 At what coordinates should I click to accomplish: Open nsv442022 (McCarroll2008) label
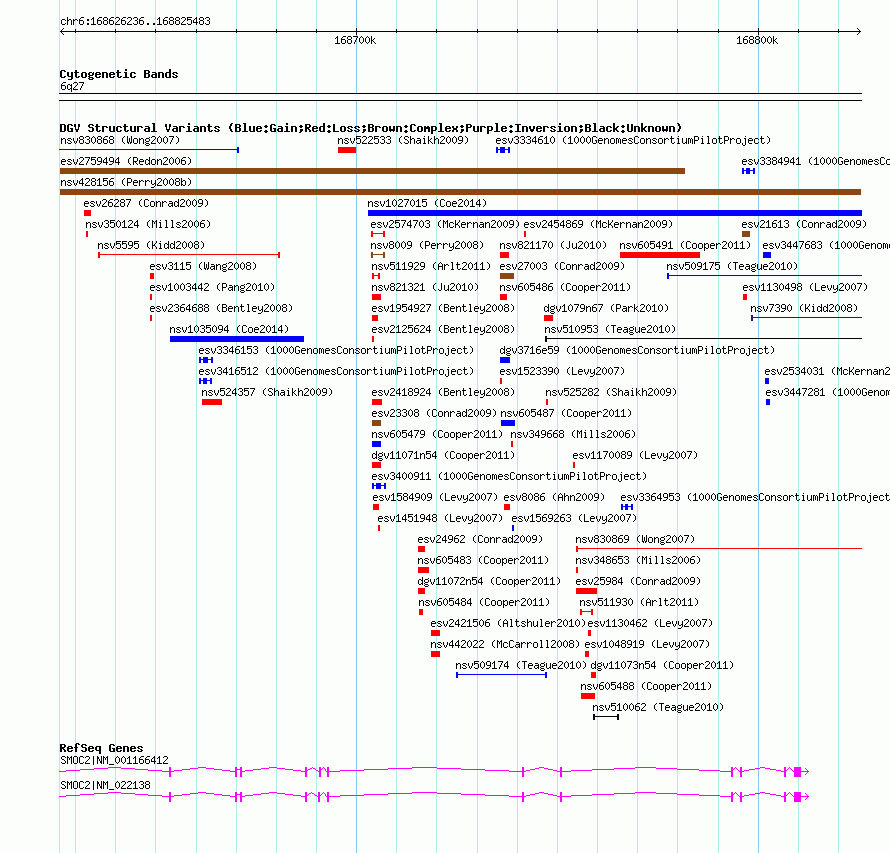[505, 644]
